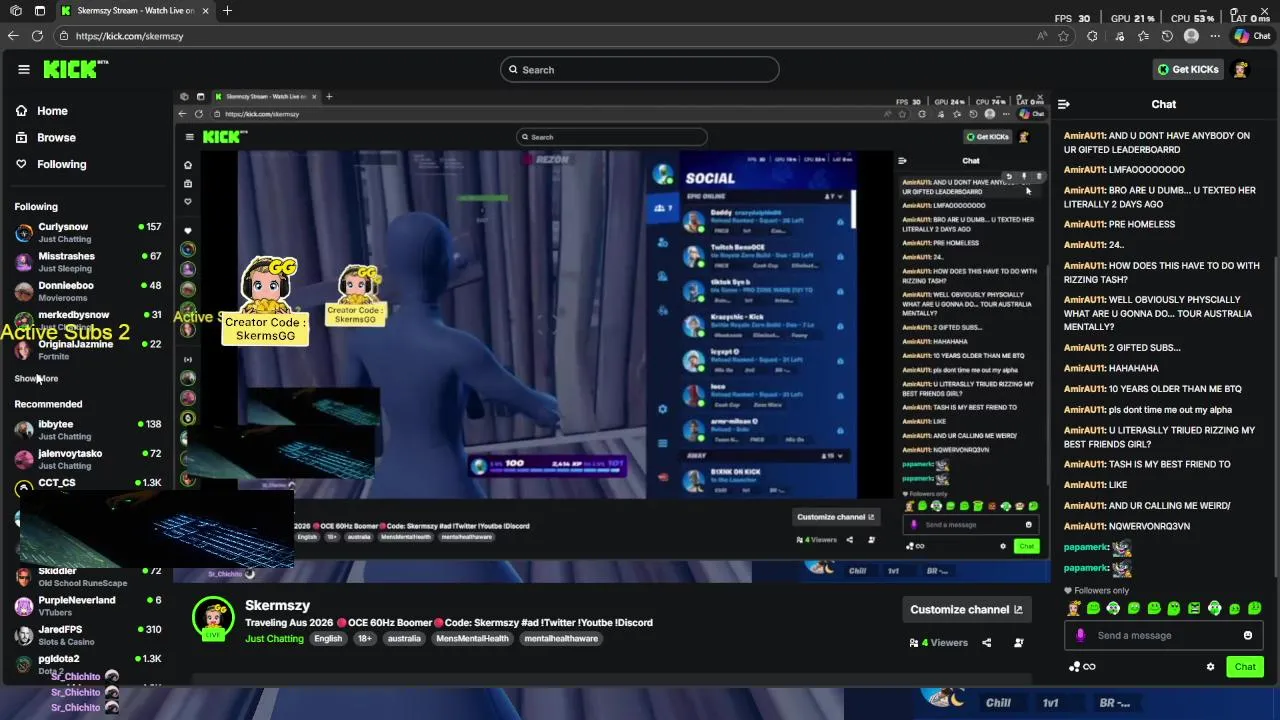Click merkedbysnow followed channel
This screenshot has height=720, width=1280.
coord(88,320)
